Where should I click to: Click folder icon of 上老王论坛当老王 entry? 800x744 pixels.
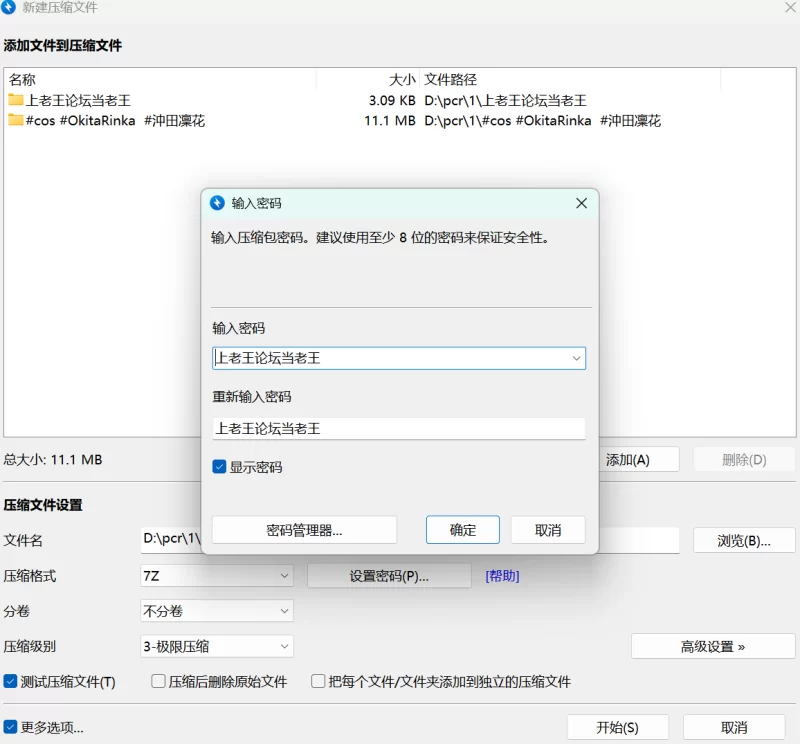(x=15, y=100)
